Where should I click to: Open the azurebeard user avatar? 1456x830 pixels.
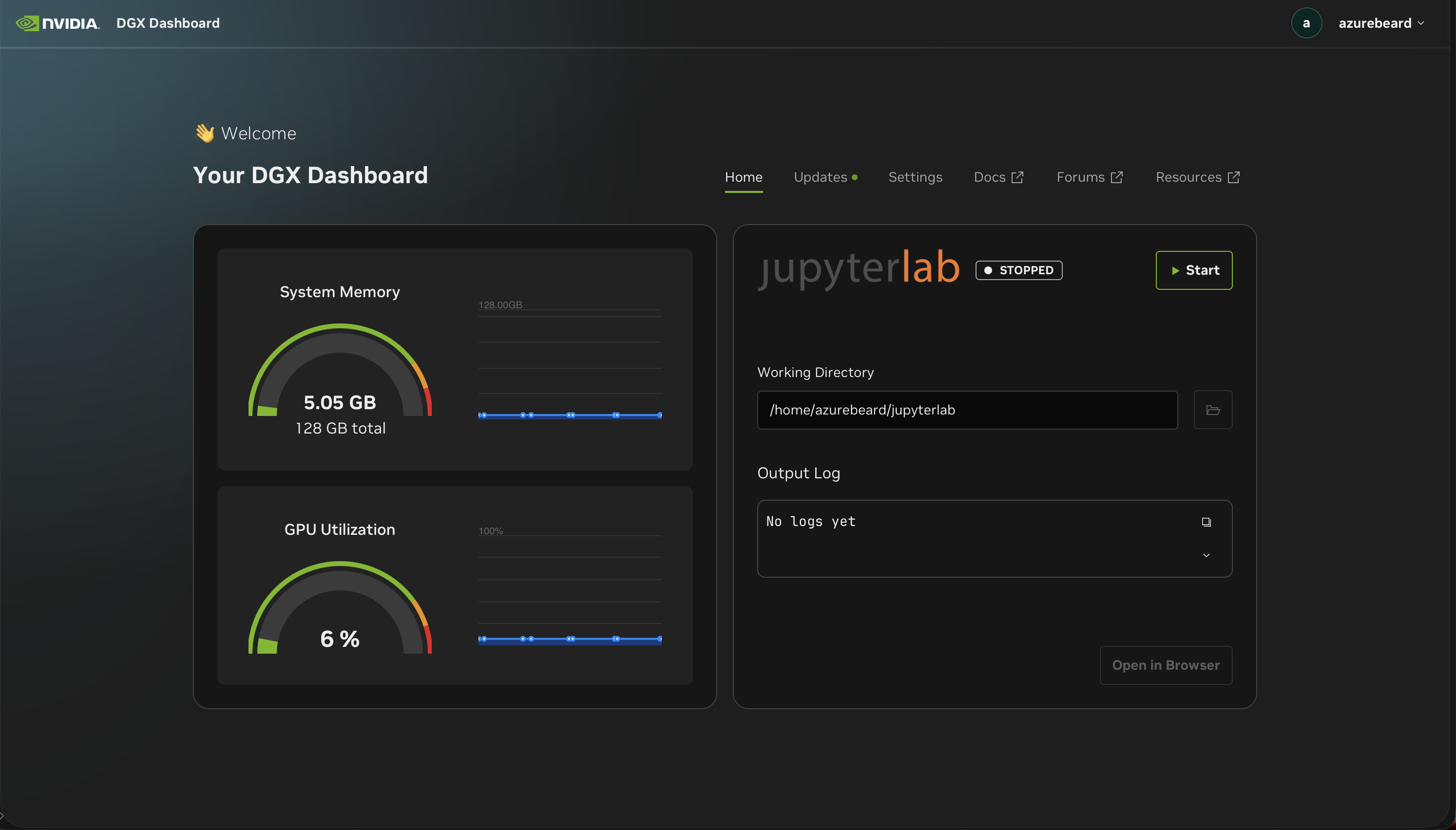[1306, 23]
